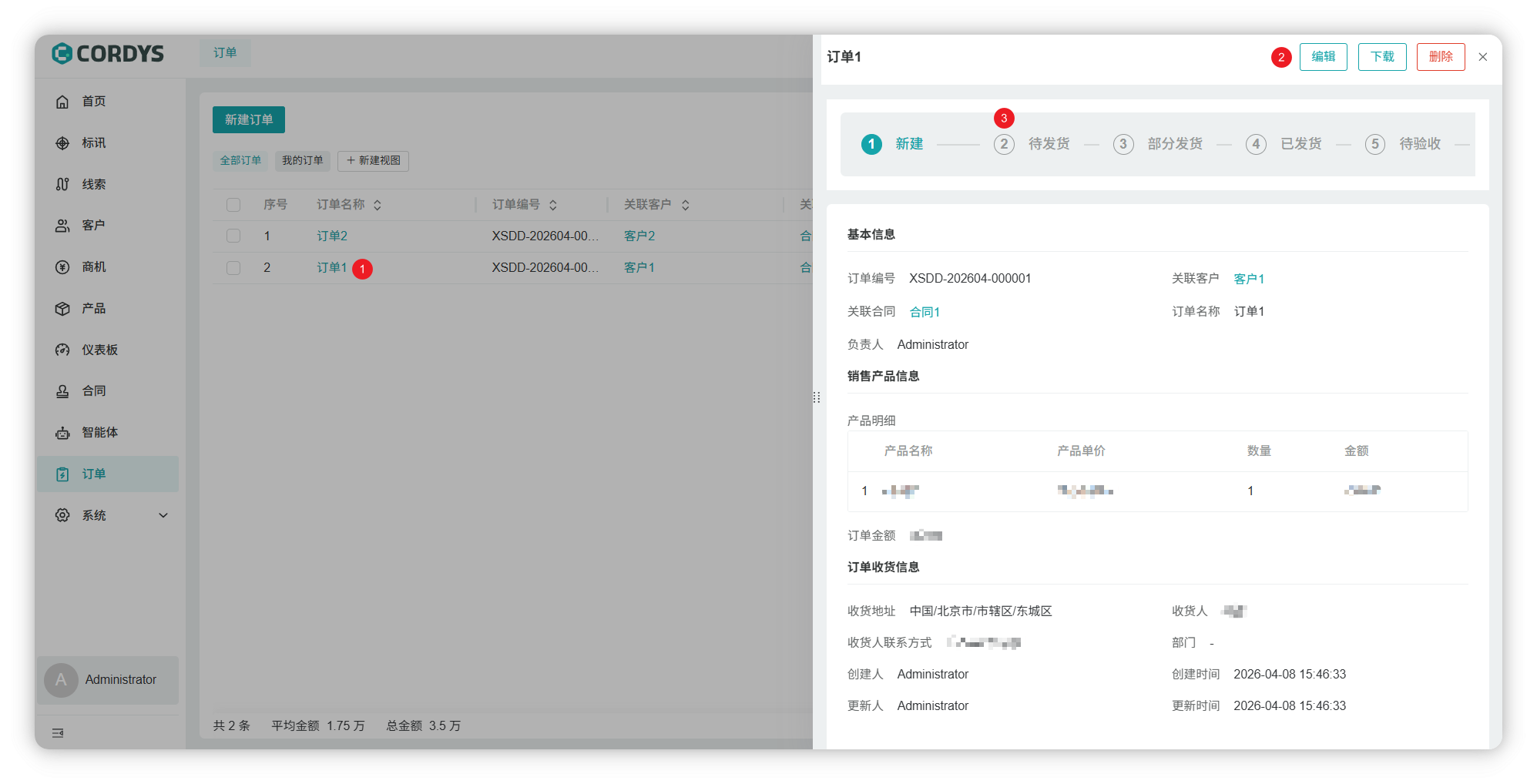Collapse sidebar using bottom menu icon

click(58, 733)
